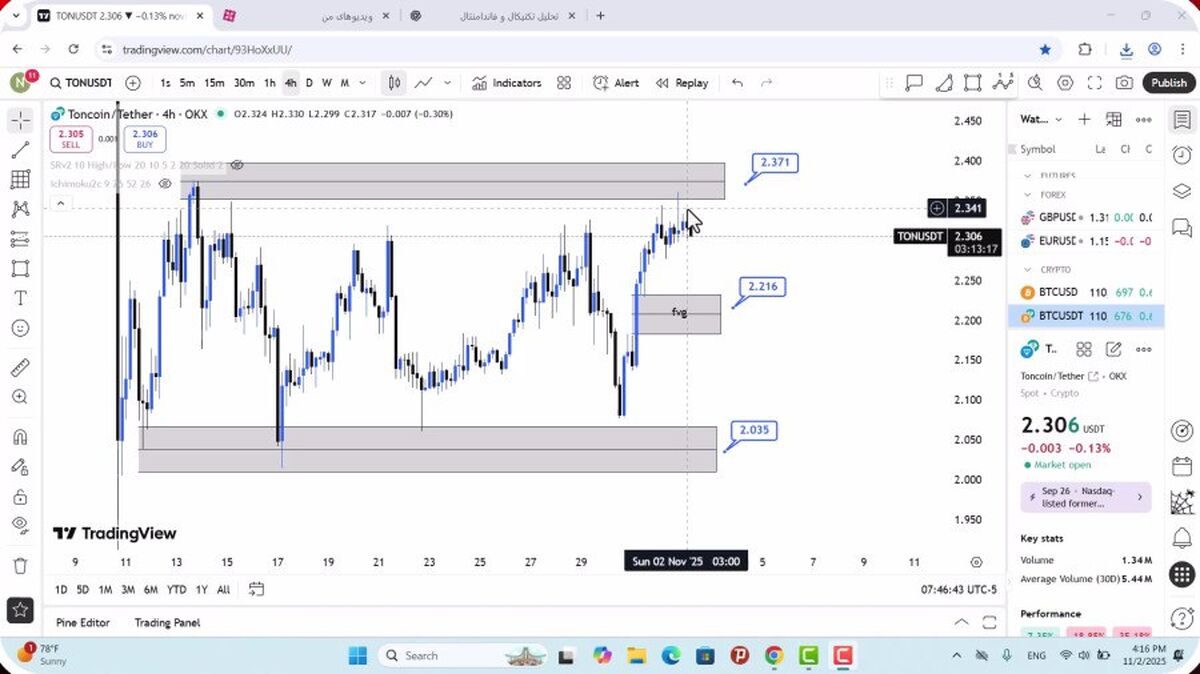Open the chart style dropdown arrow

click(447, 83)
